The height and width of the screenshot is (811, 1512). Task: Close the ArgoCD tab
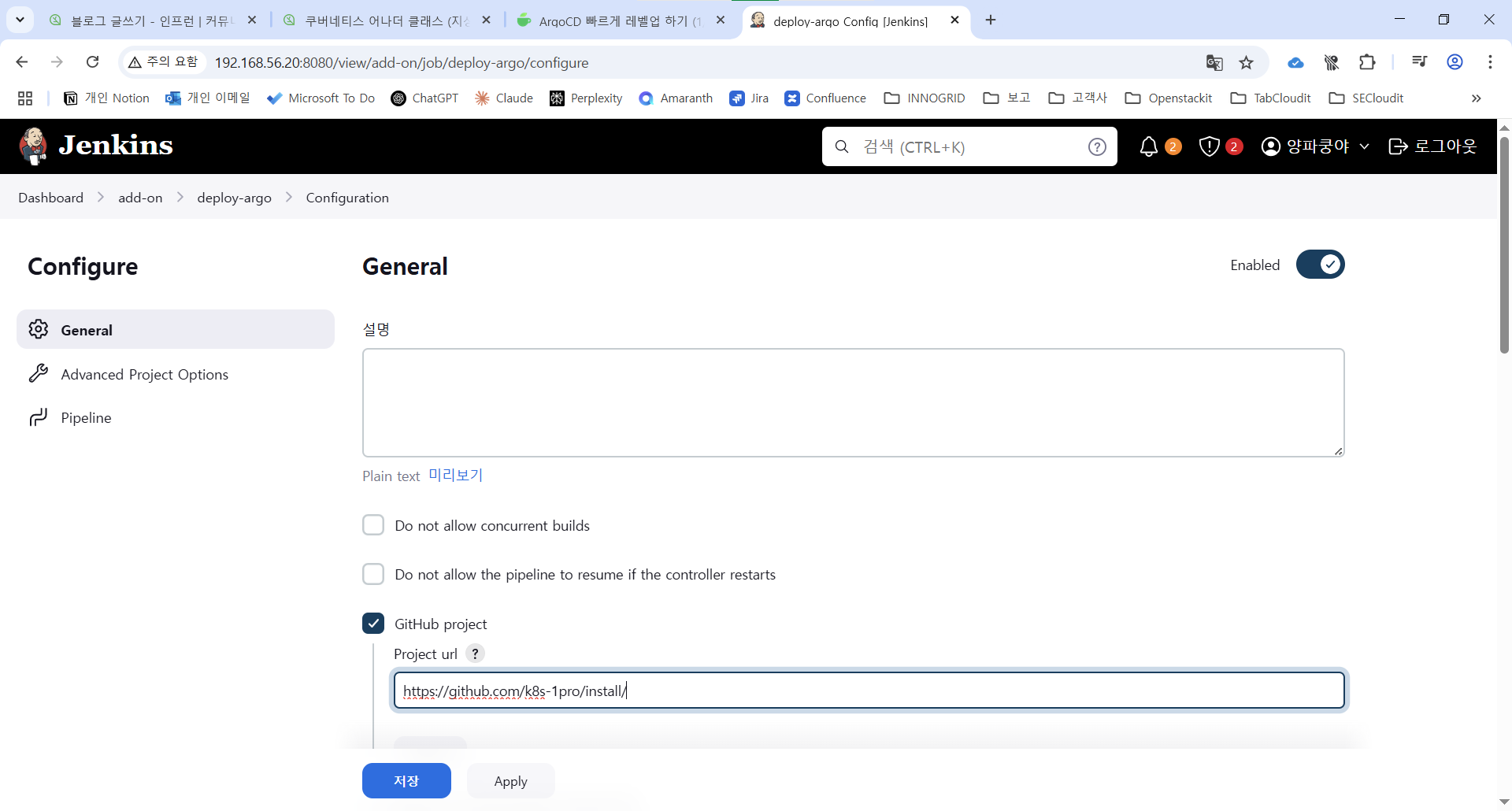pyautogui.click(x=721, y=20)
